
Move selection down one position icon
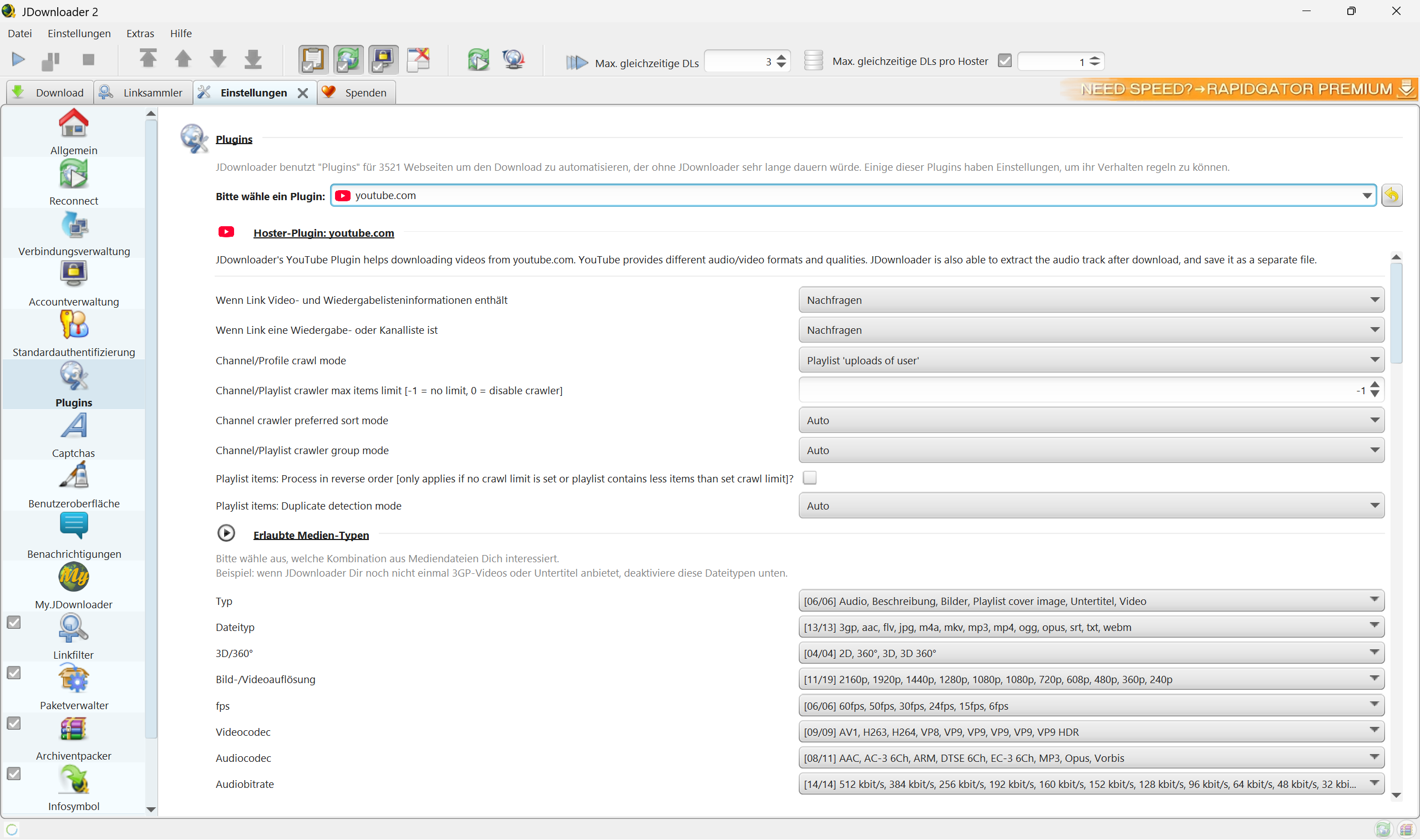218,59
